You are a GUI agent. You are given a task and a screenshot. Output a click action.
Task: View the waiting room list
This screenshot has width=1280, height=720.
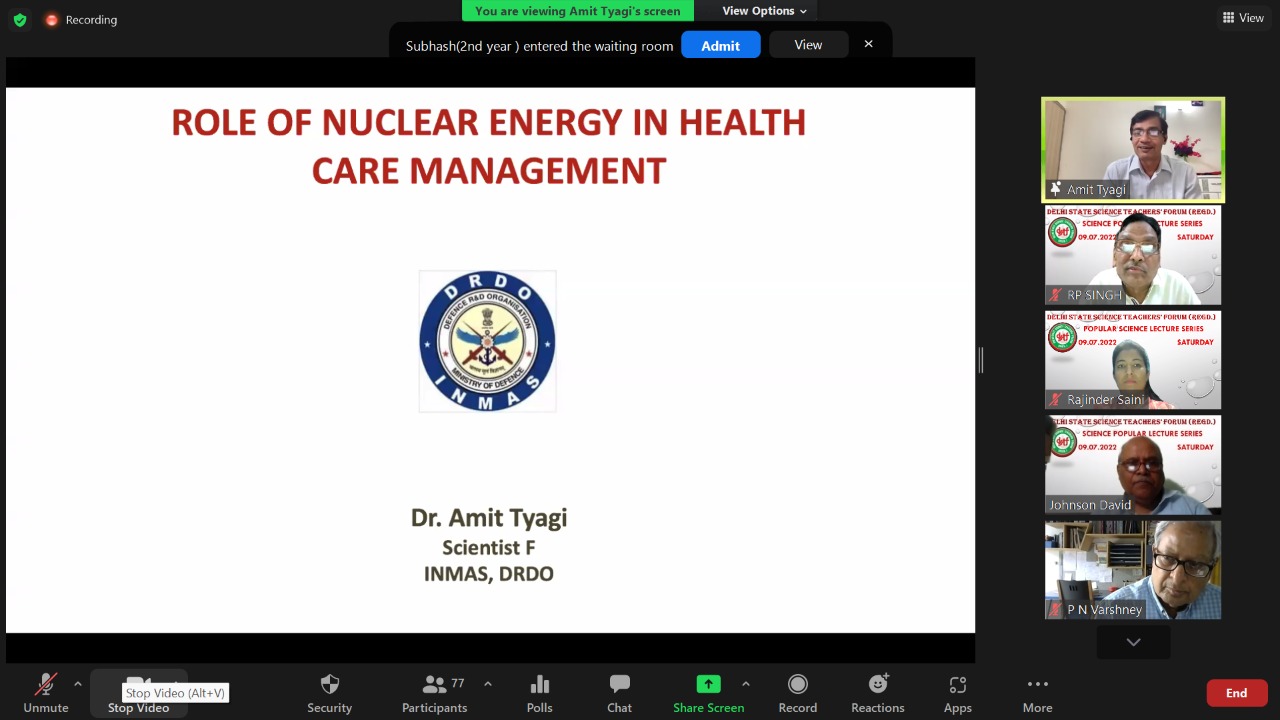808,45
